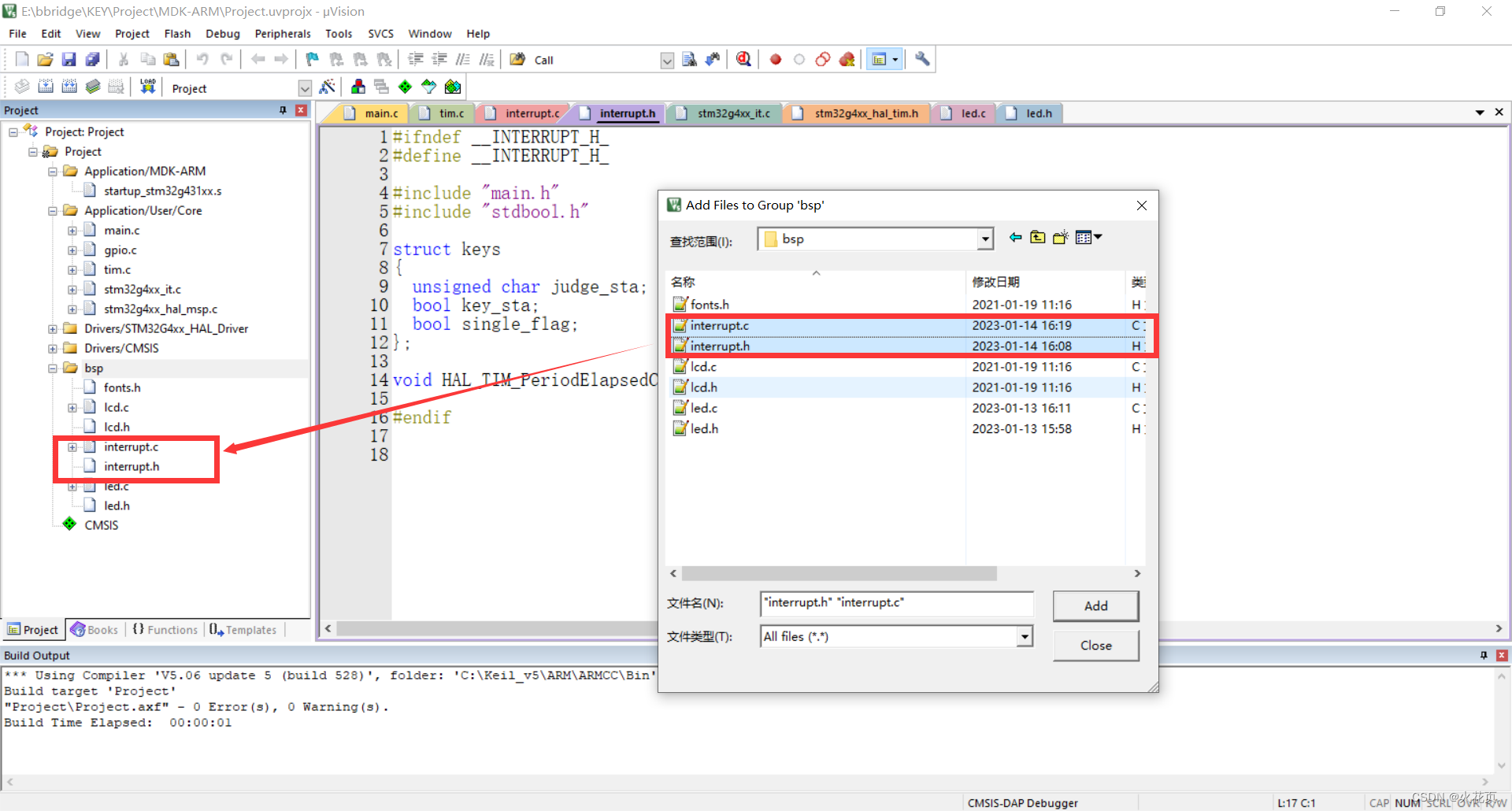Click the Add button in Add Files dialog

1095,606
